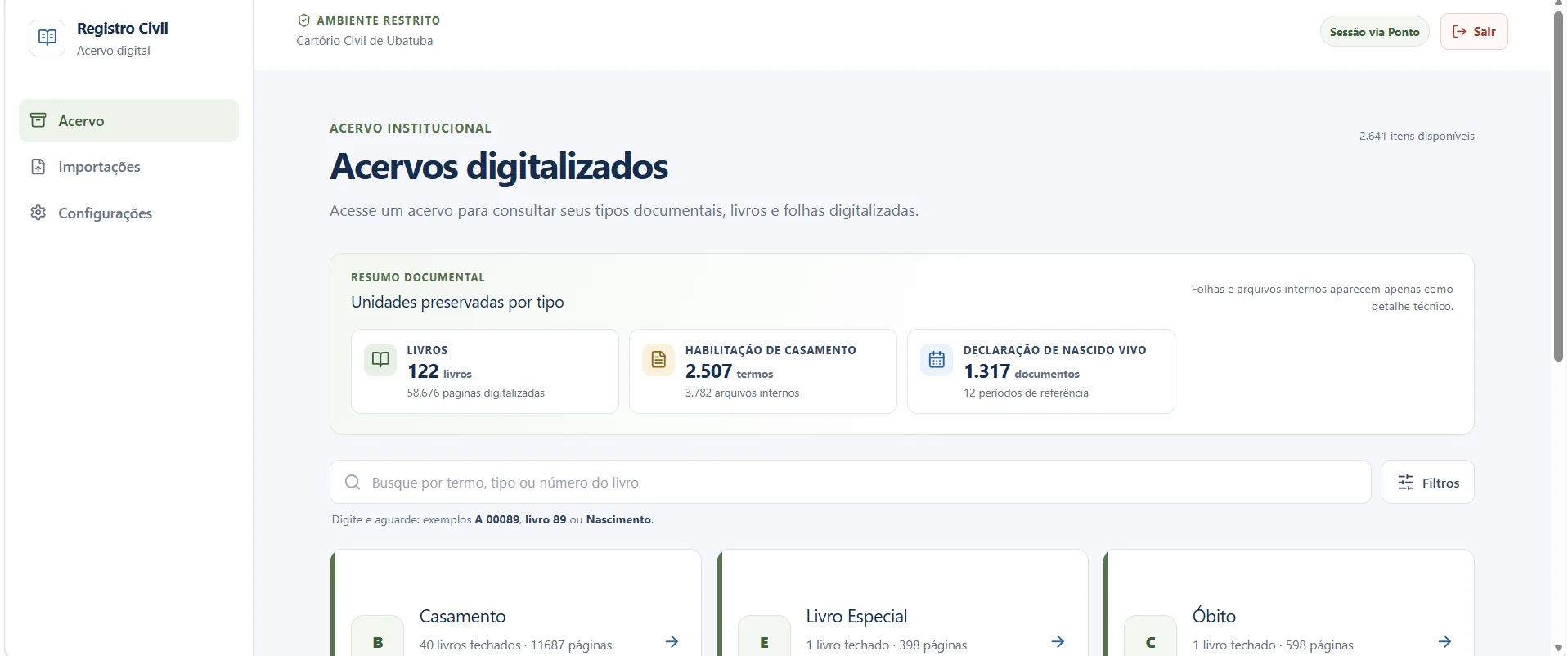This screenshot has height=656, width=1568.
Task: Click '58.676 páginas digitalizadas' text
Action: [476, 393]
